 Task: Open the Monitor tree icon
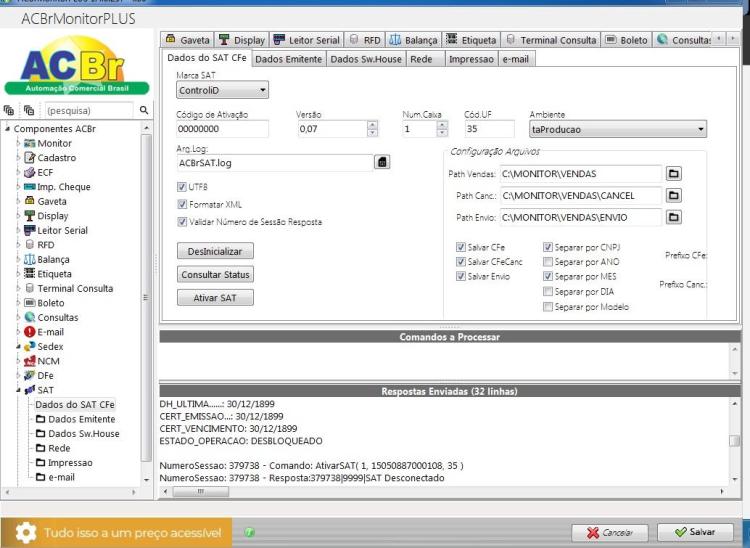30,143
